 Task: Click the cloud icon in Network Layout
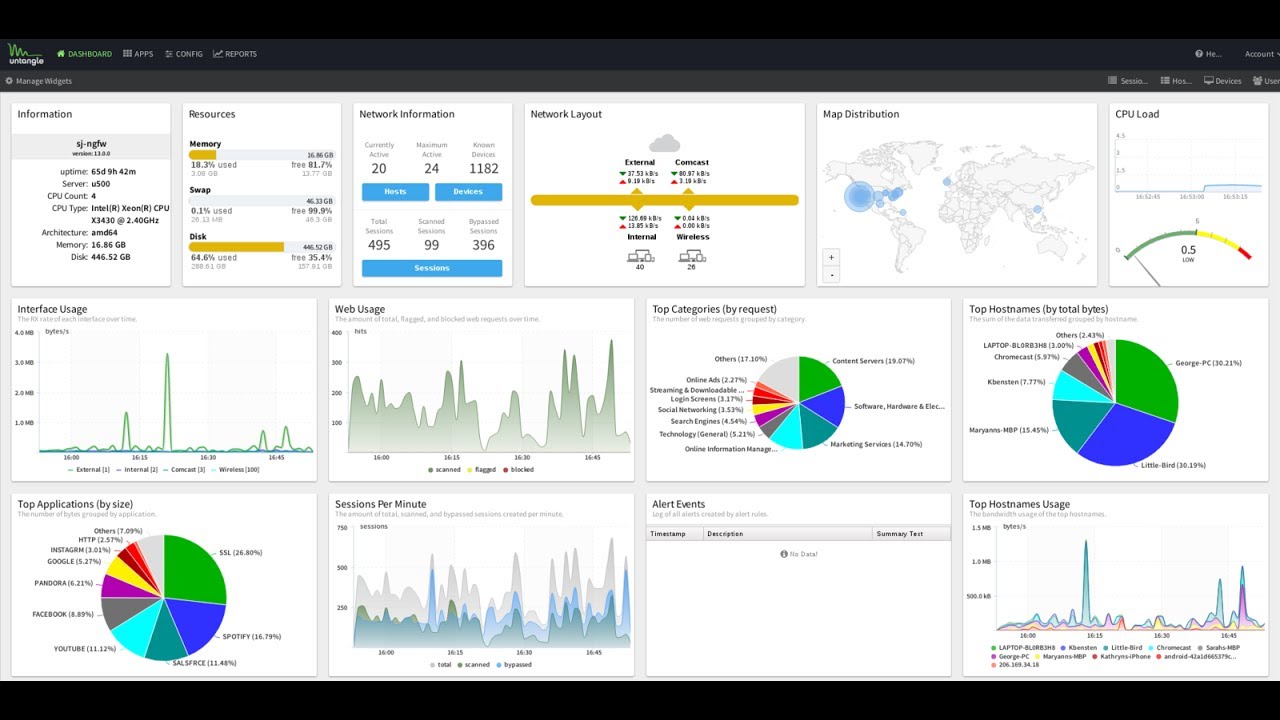(x=664, y=144)
